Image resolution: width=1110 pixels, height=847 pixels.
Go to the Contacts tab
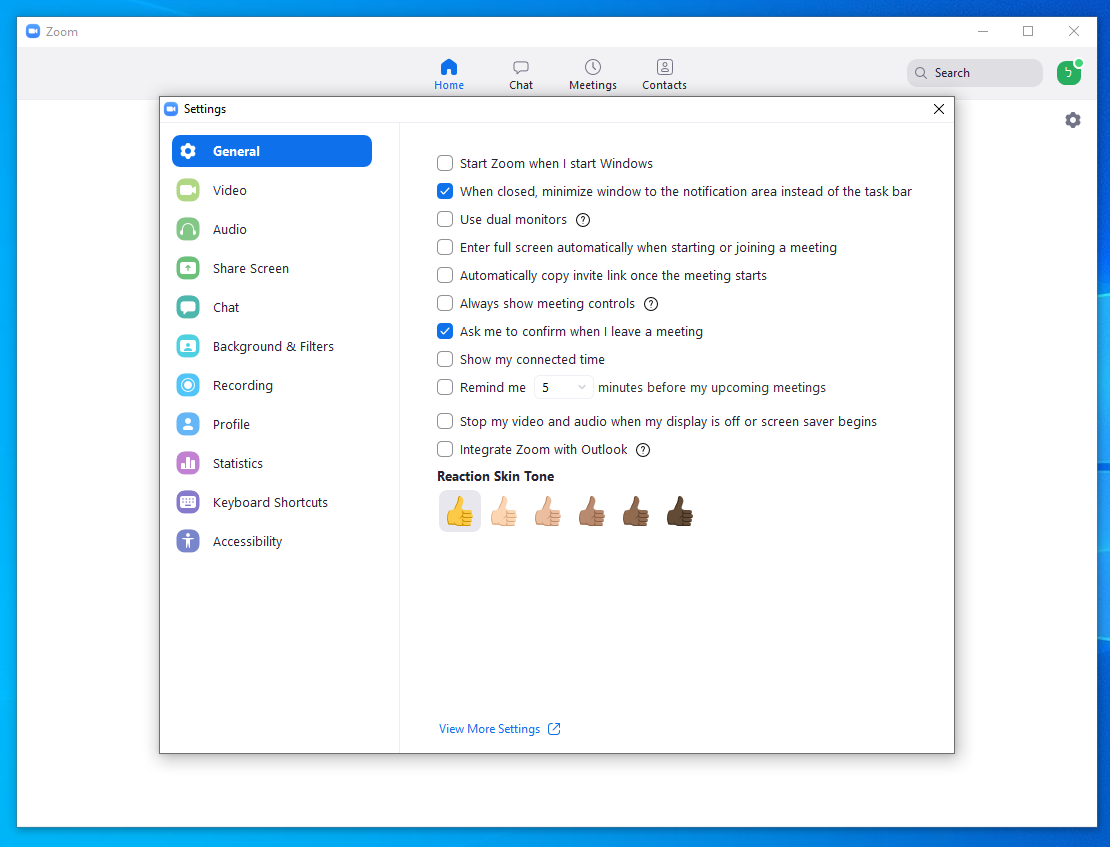pos(664,74)
